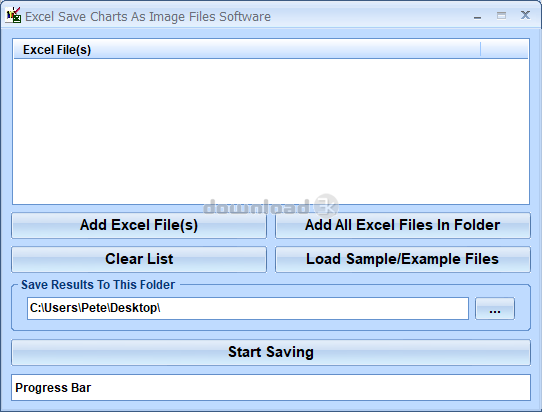Screen dimensions: 542x412
Task: Click the 'Save Results To This Folder' label
Action: tap(98, 285)
